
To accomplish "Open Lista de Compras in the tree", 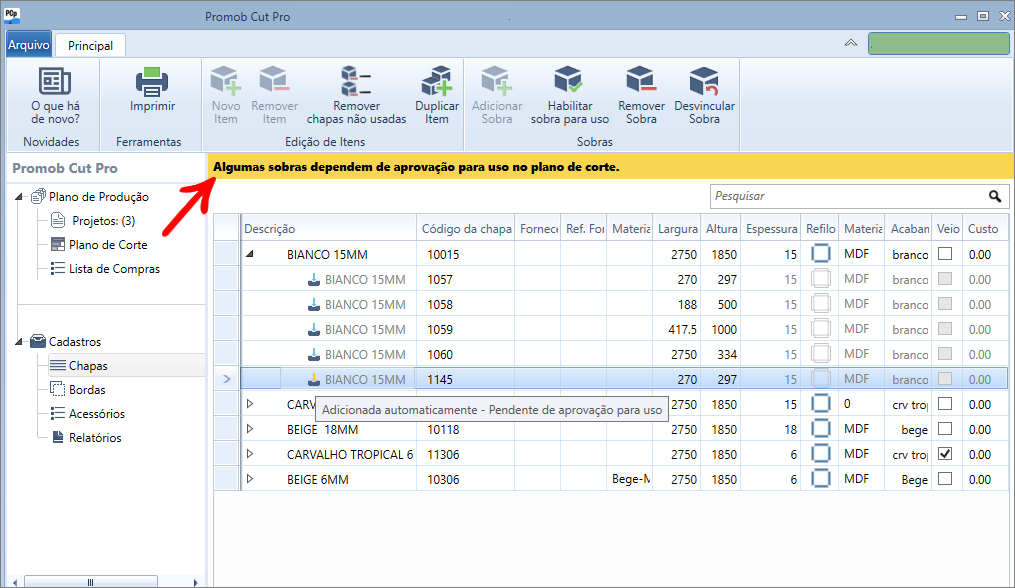I will 114,269.
